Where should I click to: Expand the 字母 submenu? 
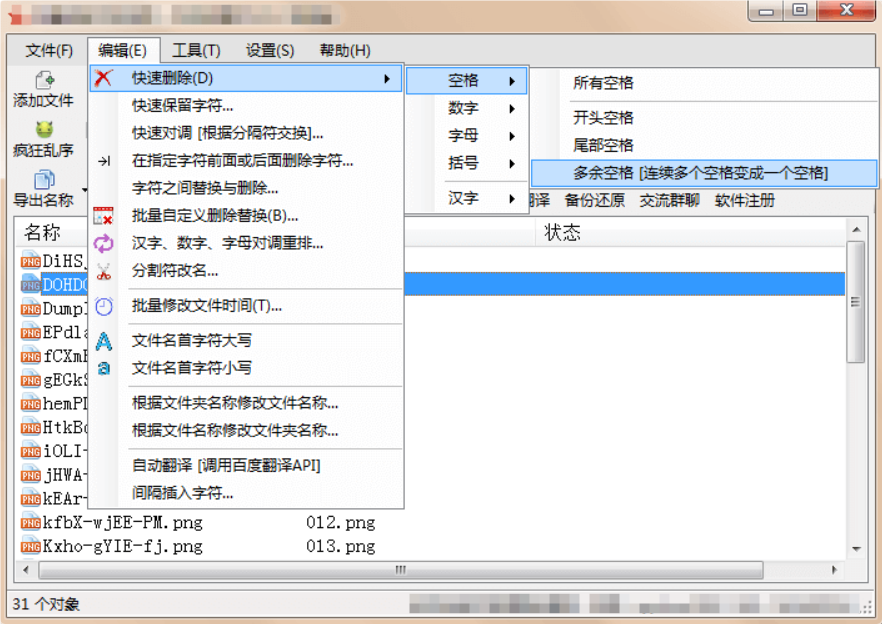tap(466, 136)
